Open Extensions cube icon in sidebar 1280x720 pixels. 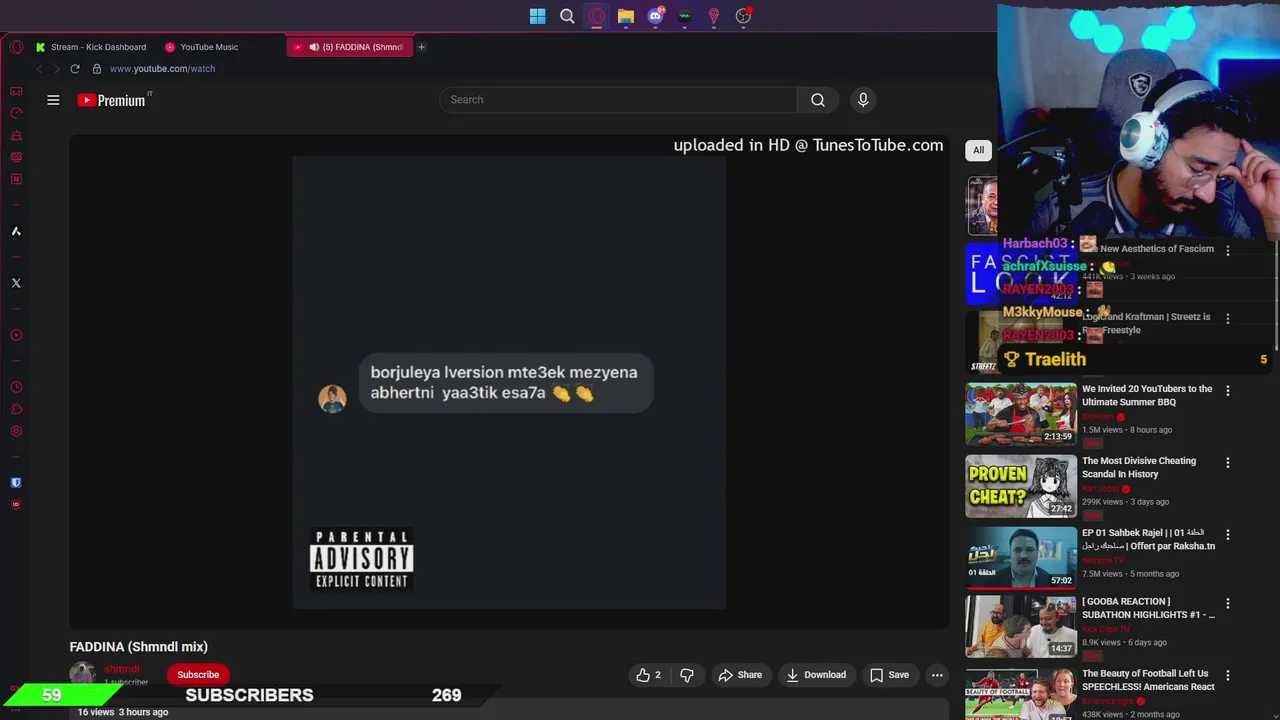pos(16,409)
